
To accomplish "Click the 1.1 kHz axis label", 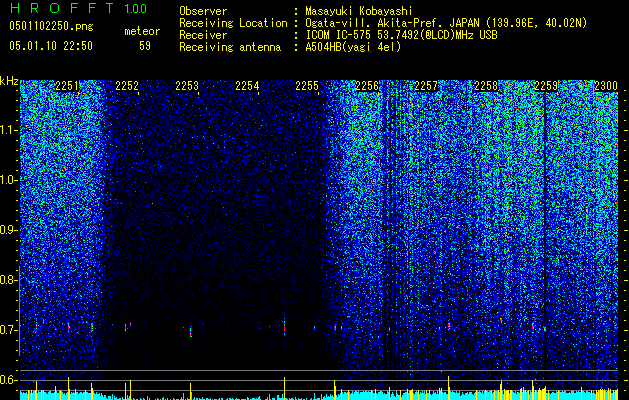I will tap(8, 130).
